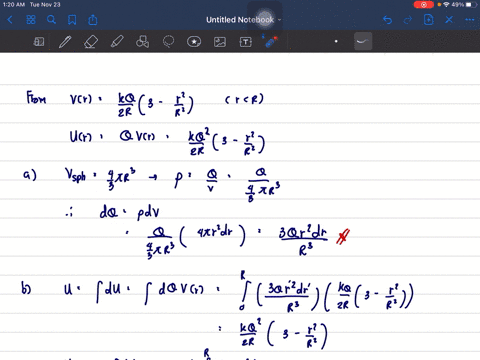Screen dimensions: 480x360
Task: Tap the handwritten 'a)' label
Action: pos(30,175)
